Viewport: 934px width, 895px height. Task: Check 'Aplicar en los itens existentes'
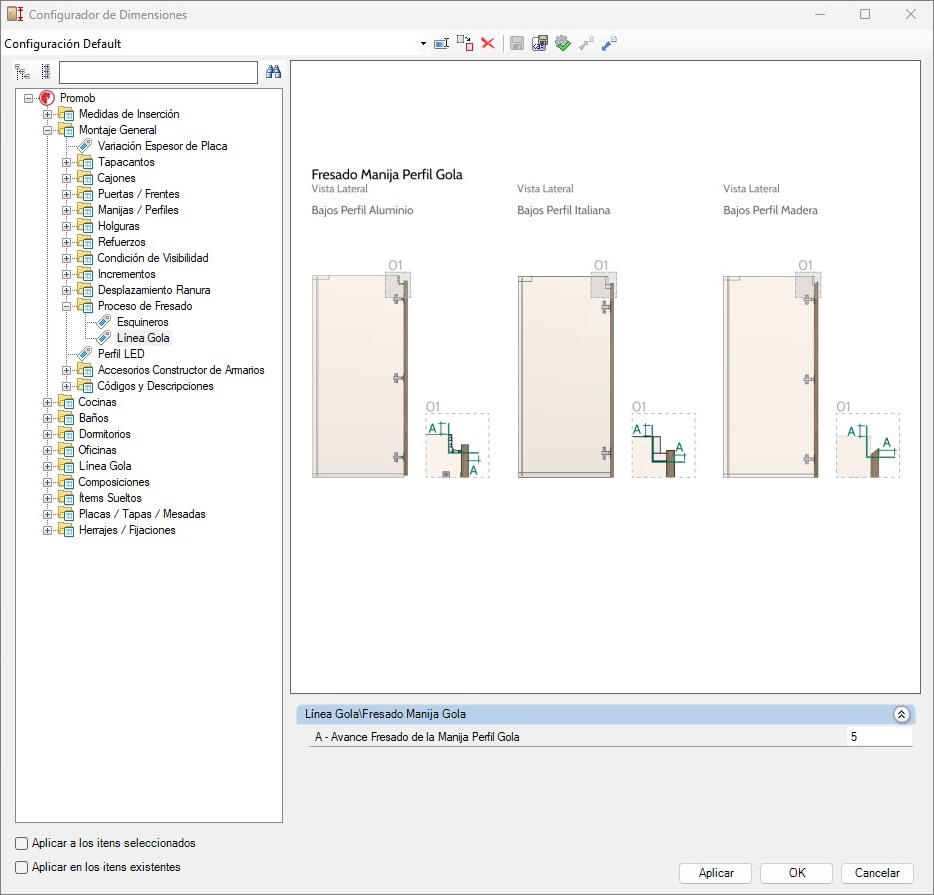pos(22,867)
